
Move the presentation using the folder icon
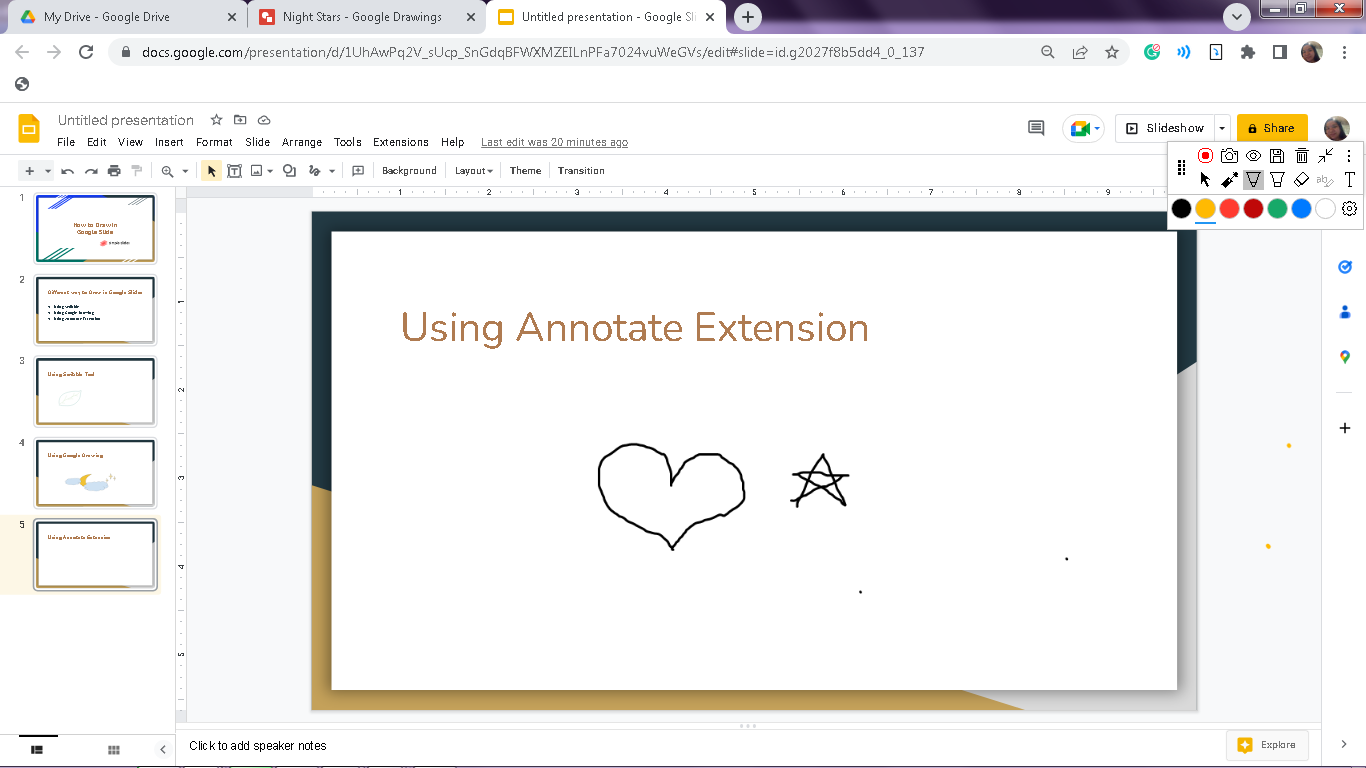(x=240, y=120)
